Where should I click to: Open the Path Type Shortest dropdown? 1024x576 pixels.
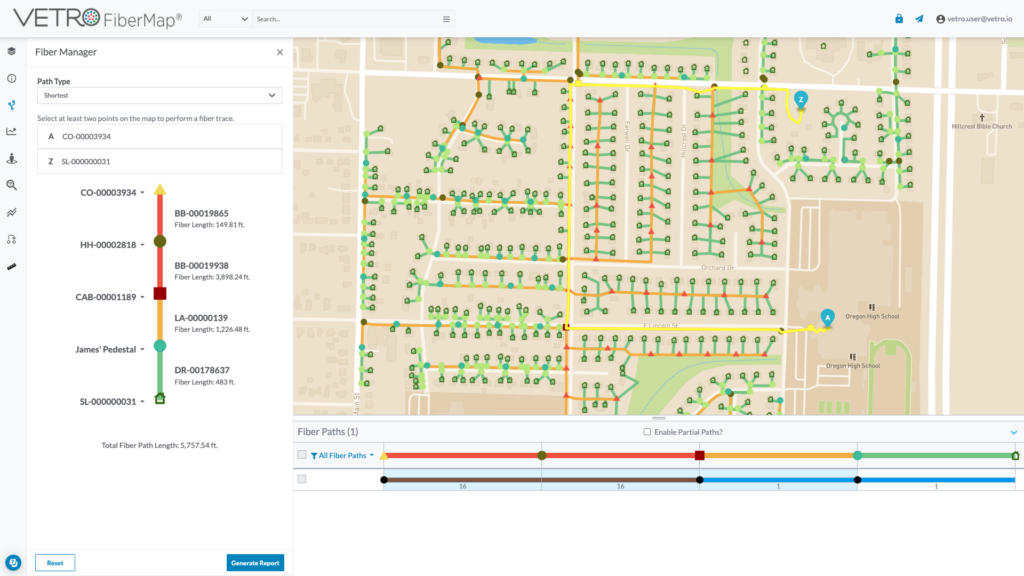click(x=159, y=96)
